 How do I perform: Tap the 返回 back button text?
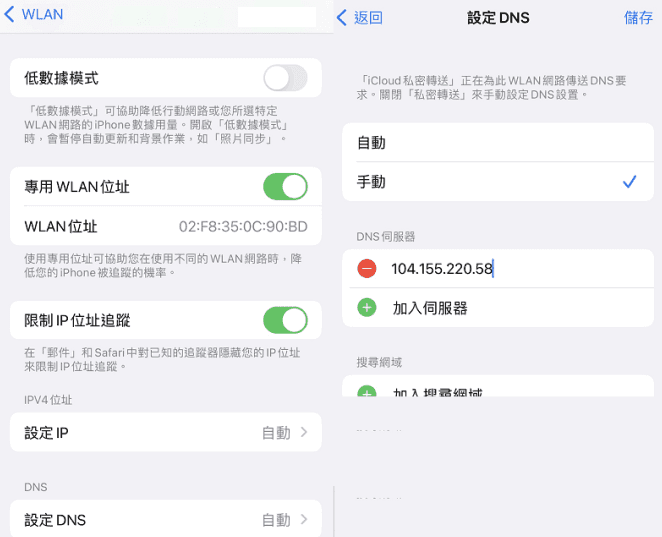pyautogui.click(x=368, y=18)
